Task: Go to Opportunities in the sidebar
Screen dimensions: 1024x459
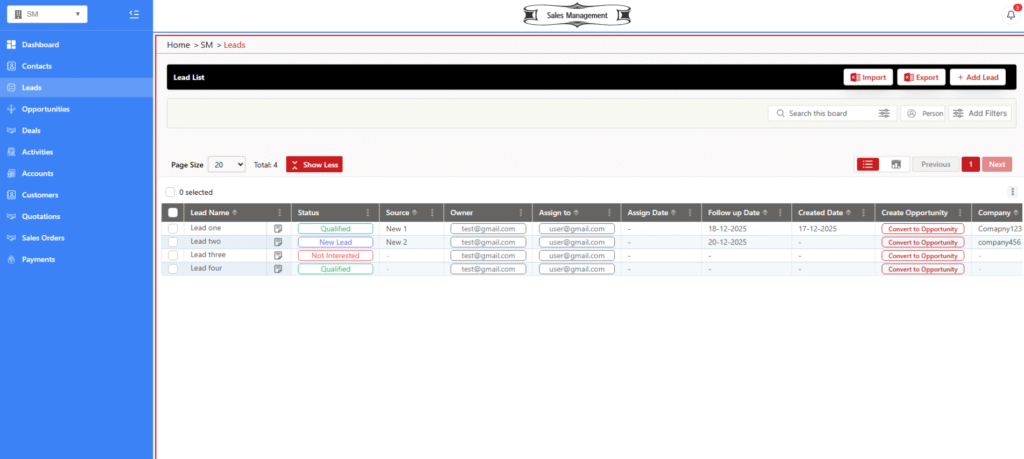Action: click(45, 109)
